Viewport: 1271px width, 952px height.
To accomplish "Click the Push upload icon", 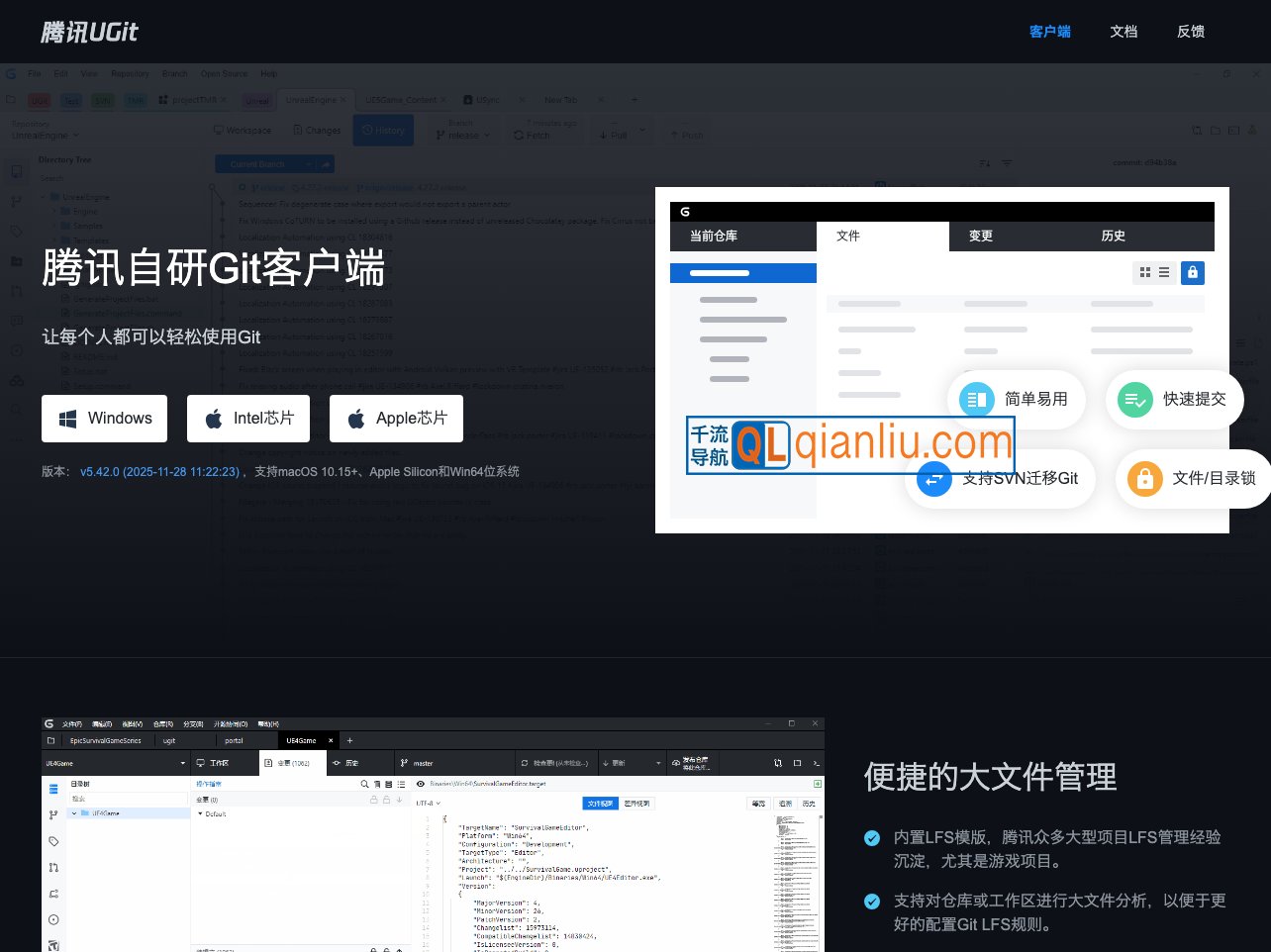I will click(674, 135).
